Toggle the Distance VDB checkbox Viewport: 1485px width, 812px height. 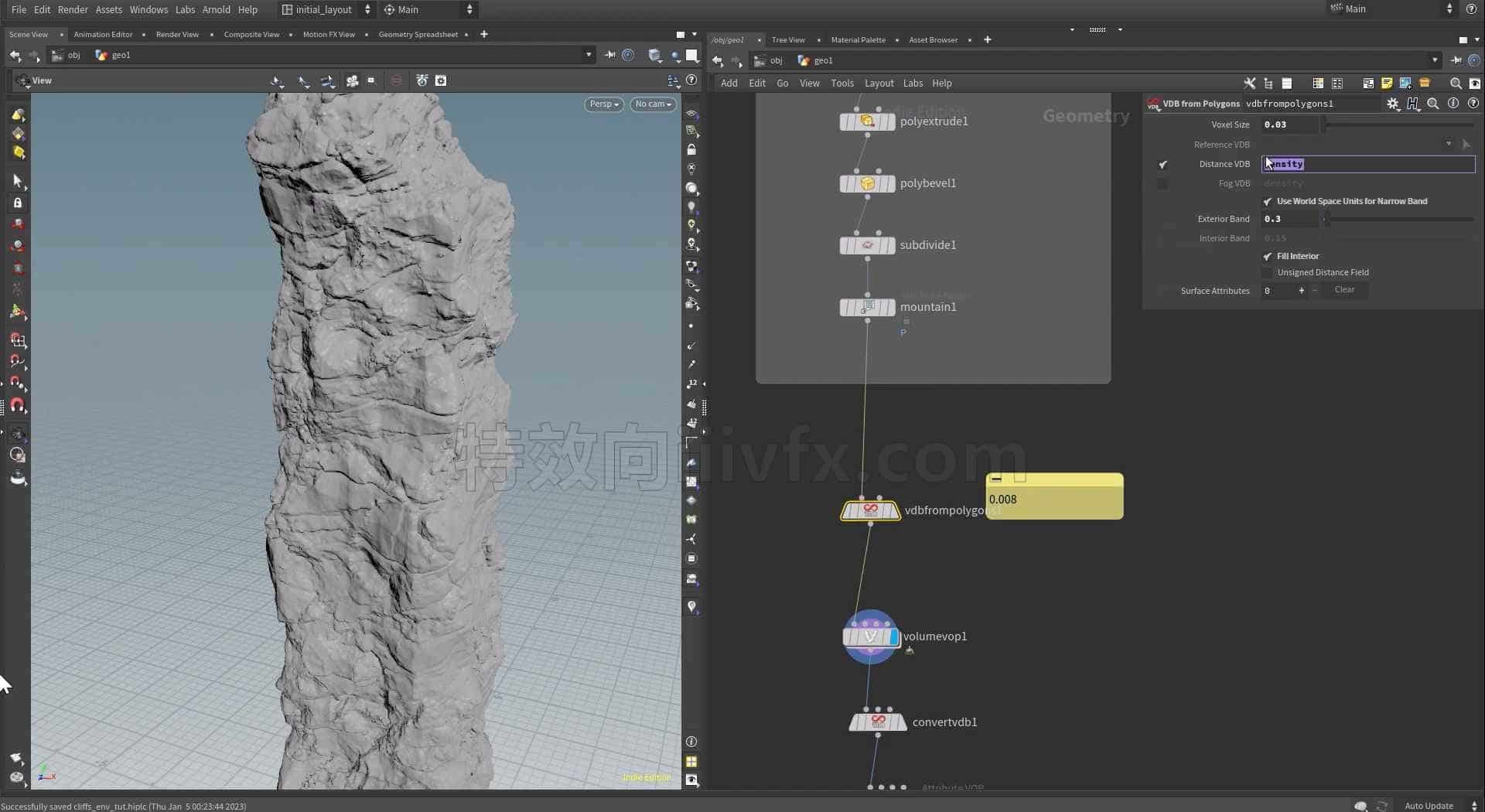(1162, 164)
